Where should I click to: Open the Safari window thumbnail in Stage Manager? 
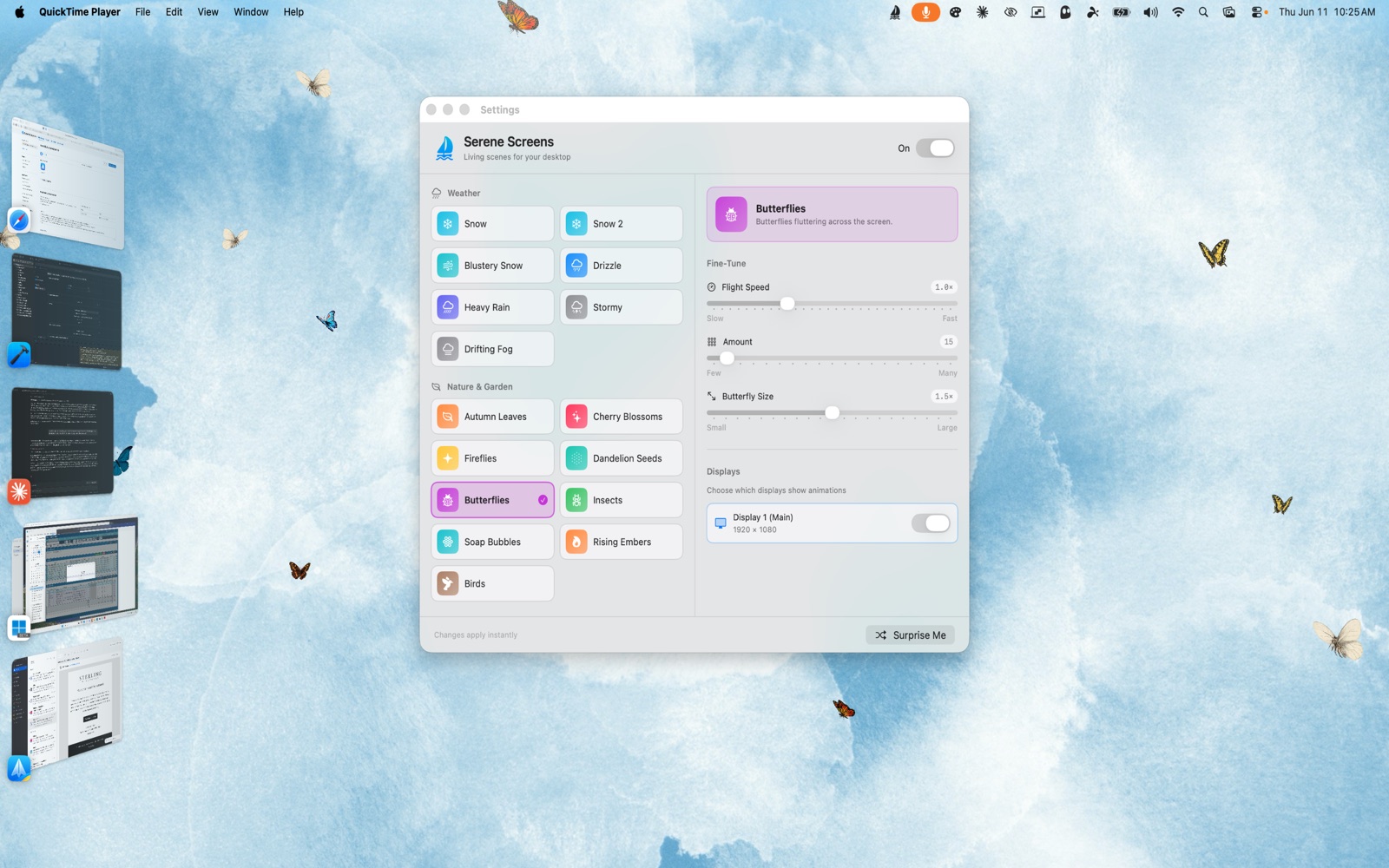68,184
